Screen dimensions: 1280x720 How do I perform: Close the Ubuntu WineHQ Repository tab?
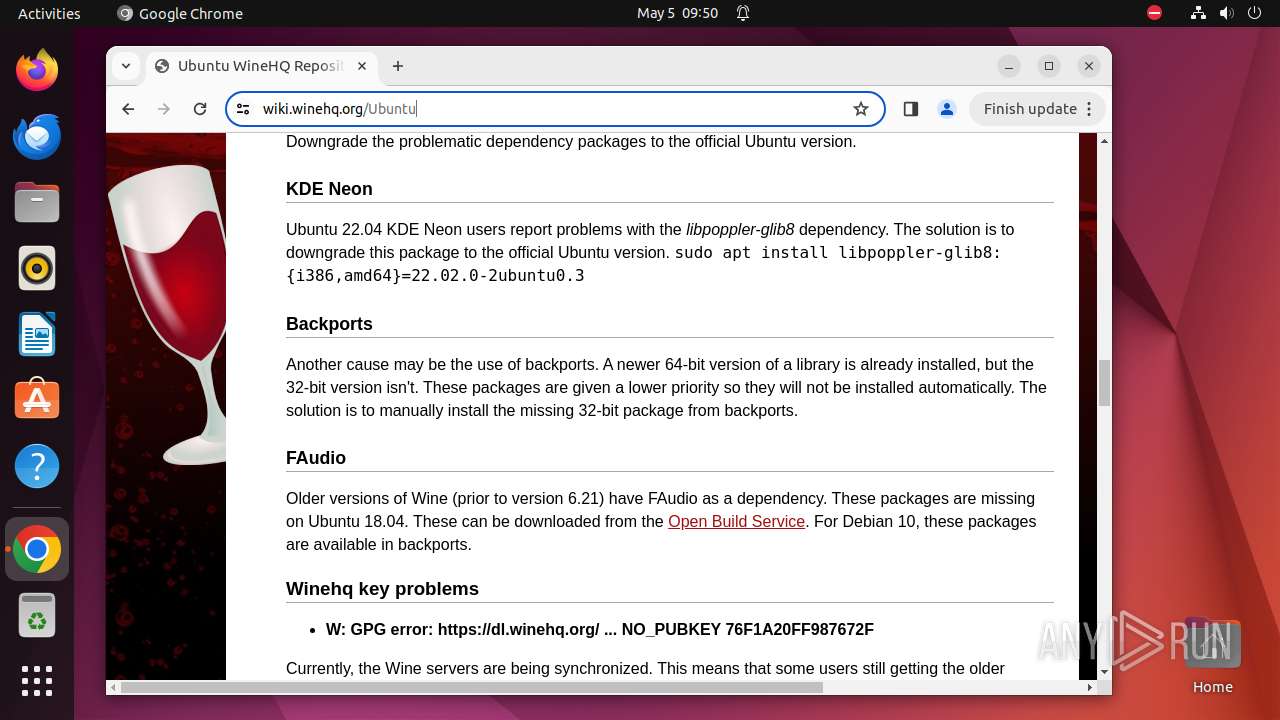[x=362, y=66]
